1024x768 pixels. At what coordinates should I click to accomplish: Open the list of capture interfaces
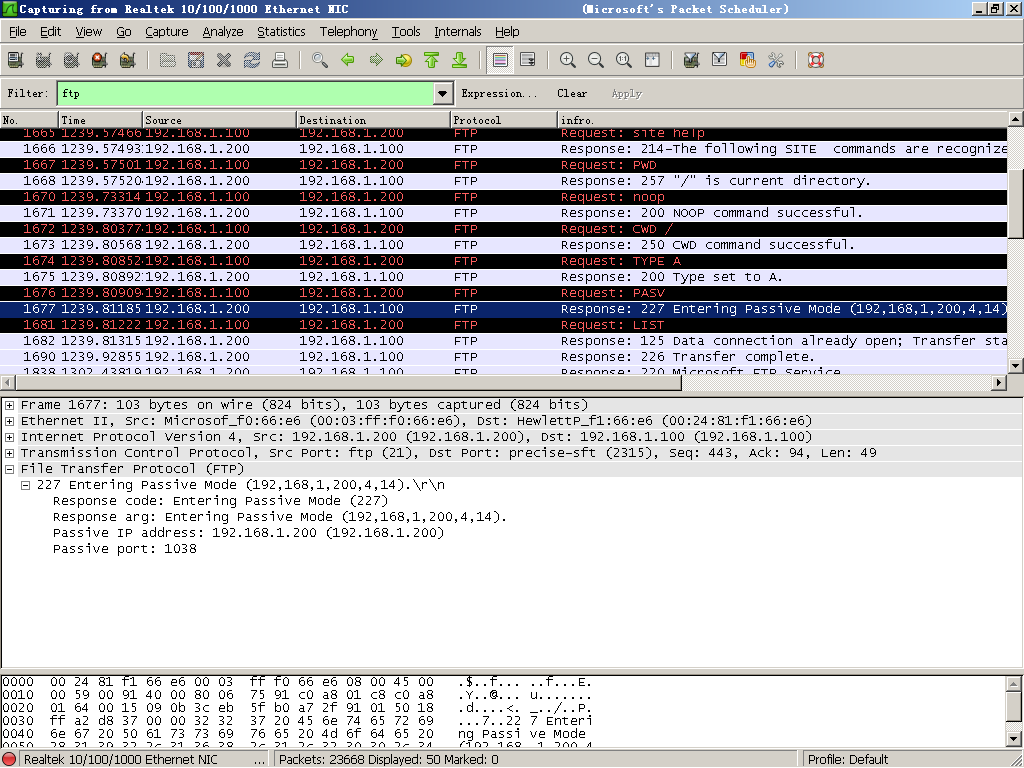tap(16, 60)
